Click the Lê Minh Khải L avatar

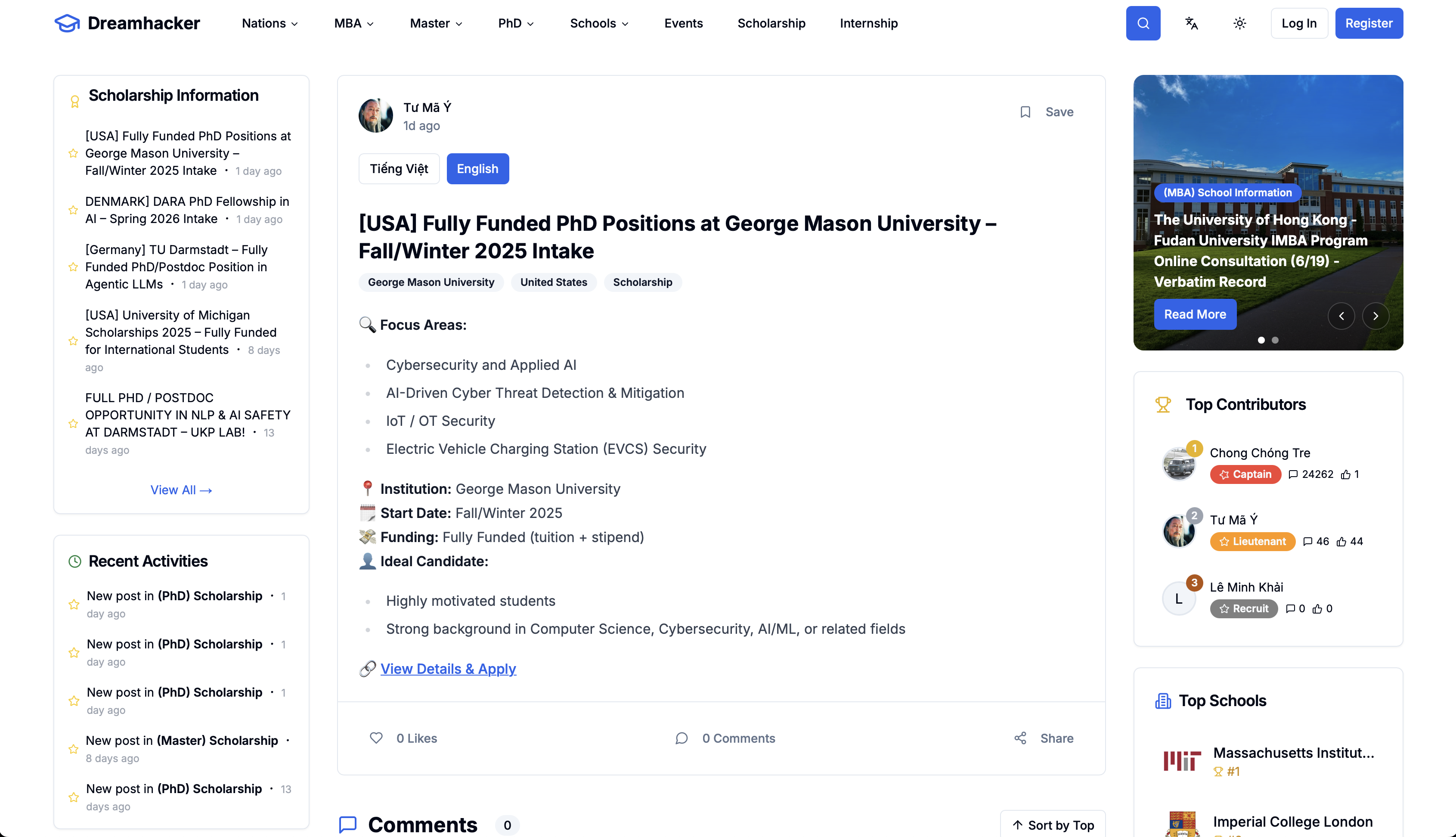(x=1178, y=598)
